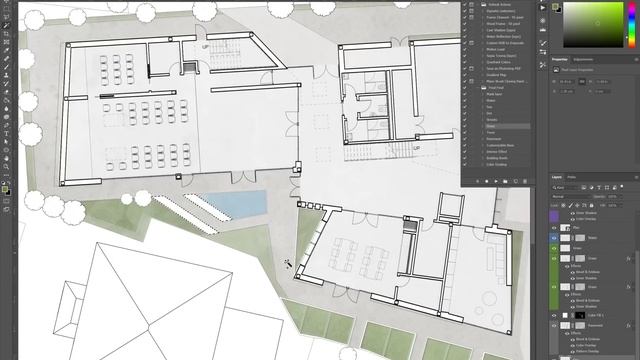640x360 pixels.
Task: Toggle checkmark for Gradient Map action
Action: (x=464, y=75)
